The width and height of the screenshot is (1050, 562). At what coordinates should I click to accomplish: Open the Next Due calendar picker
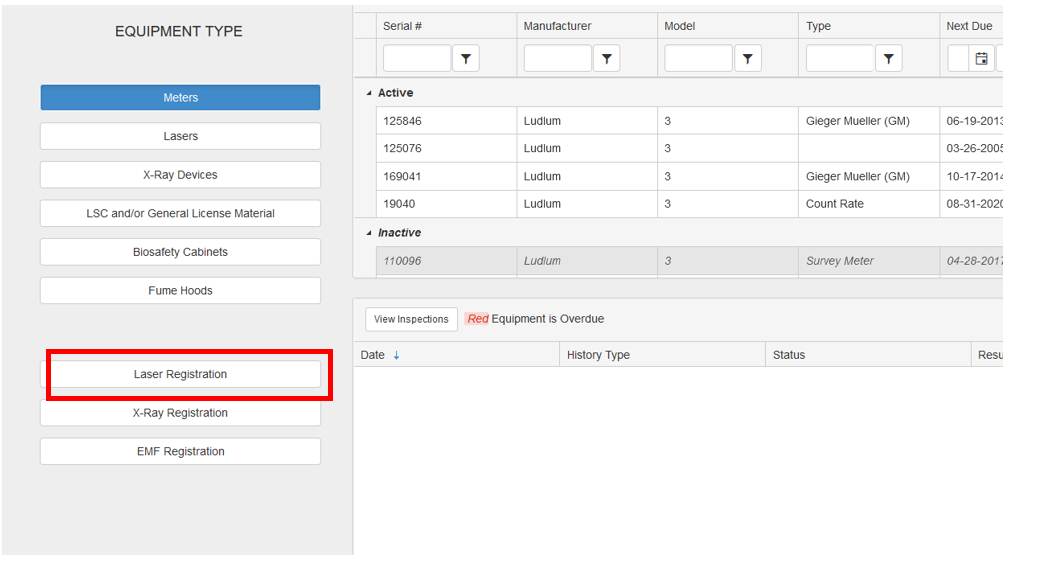coord(981,59)
